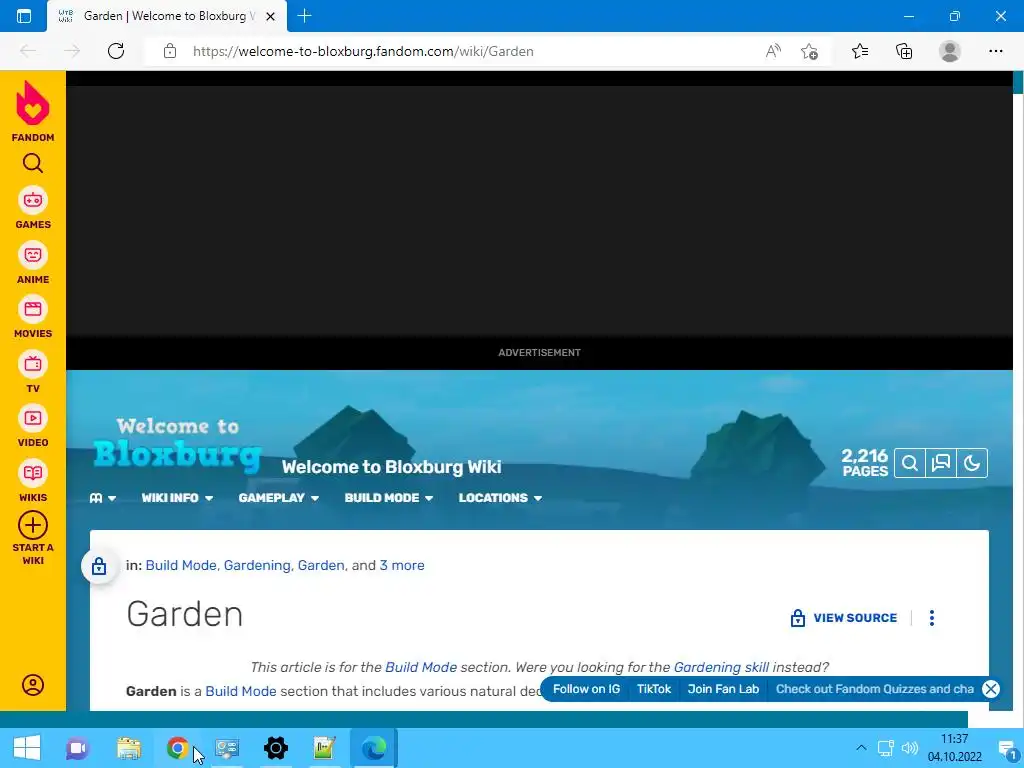This screenshot has height=768, width=1024.
Task: Open the notification center
Action: [x=1008, y=748]
